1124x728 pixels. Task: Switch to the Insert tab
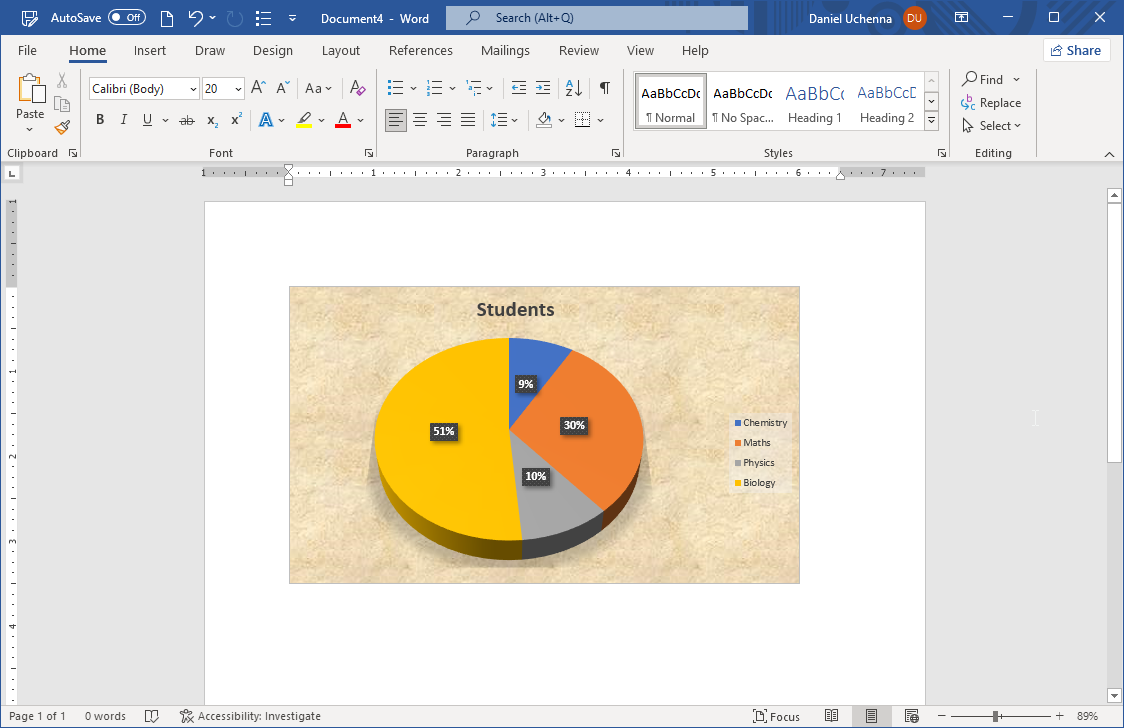click(150, 50)
